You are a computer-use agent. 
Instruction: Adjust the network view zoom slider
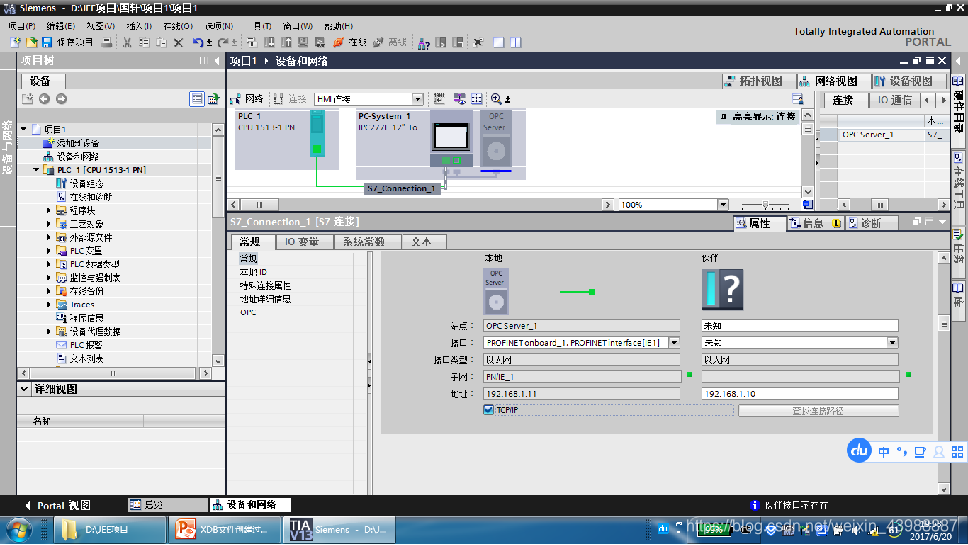point(765,204)
